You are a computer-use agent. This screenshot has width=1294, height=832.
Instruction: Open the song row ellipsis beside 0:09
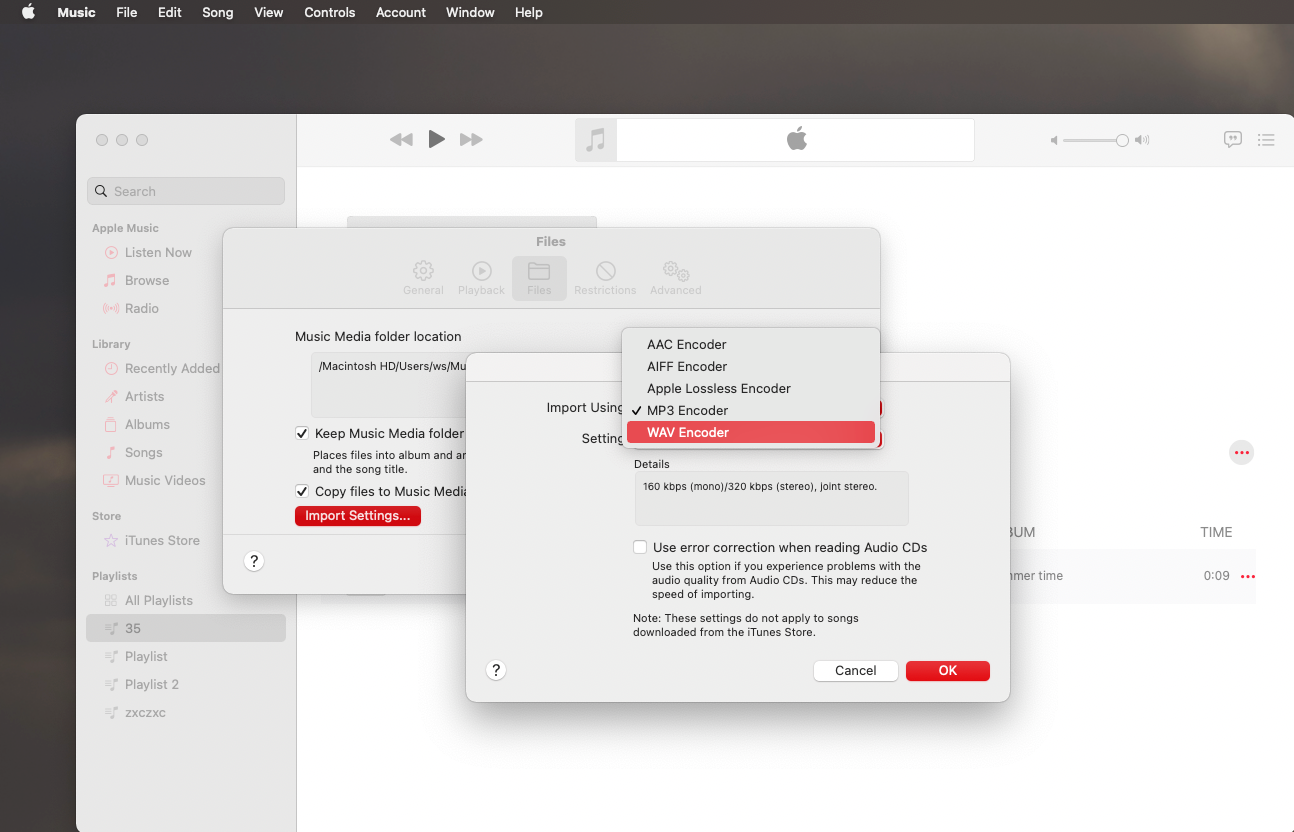pos(1248,577)
